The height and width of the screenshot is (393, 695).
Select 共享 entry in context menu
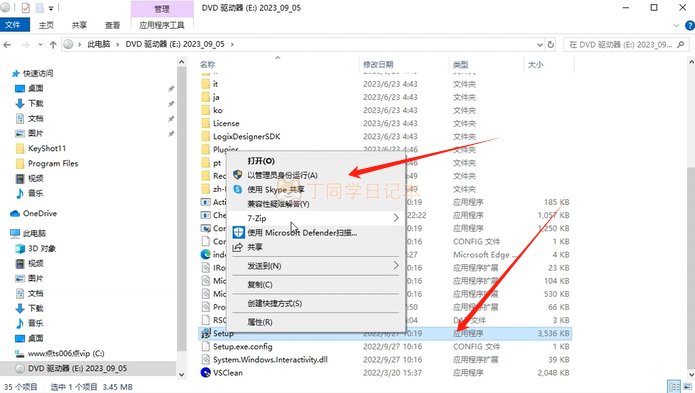click(316, 247)
